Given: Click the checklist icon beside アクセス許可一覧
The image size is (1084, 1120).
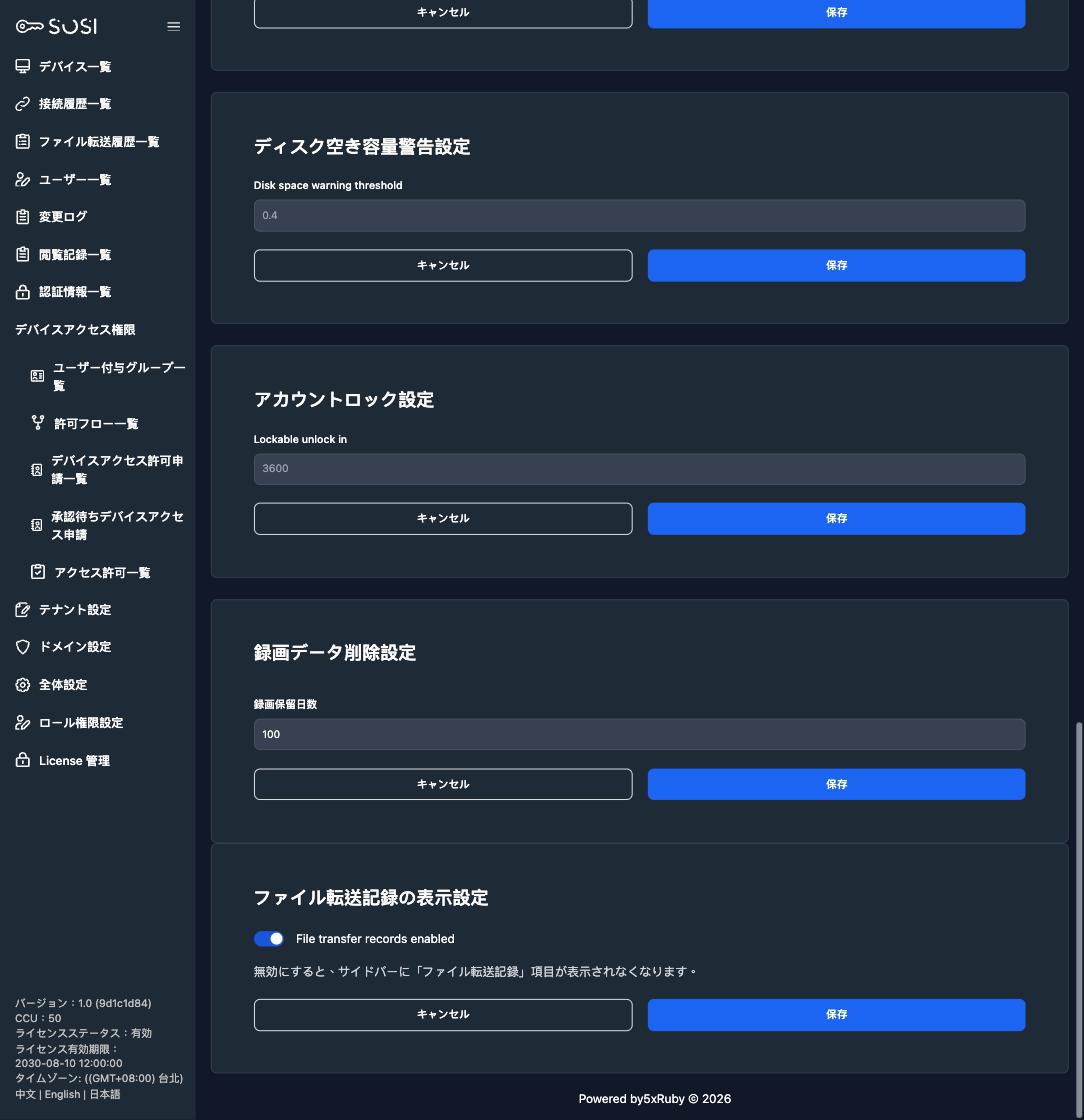Looking at the screenshot, I should (38, 571).
